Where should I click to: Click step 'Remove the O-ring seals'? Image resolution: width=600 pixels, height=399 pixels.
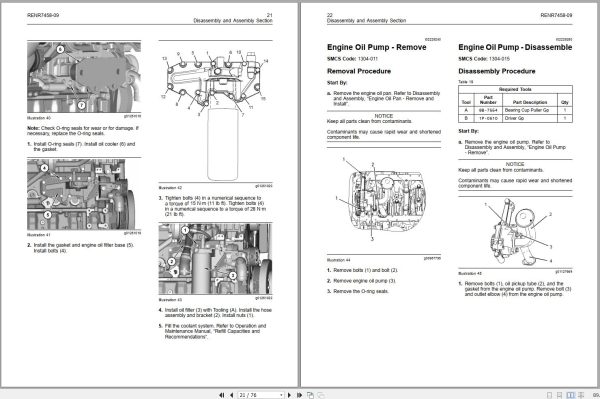[358, 291]
